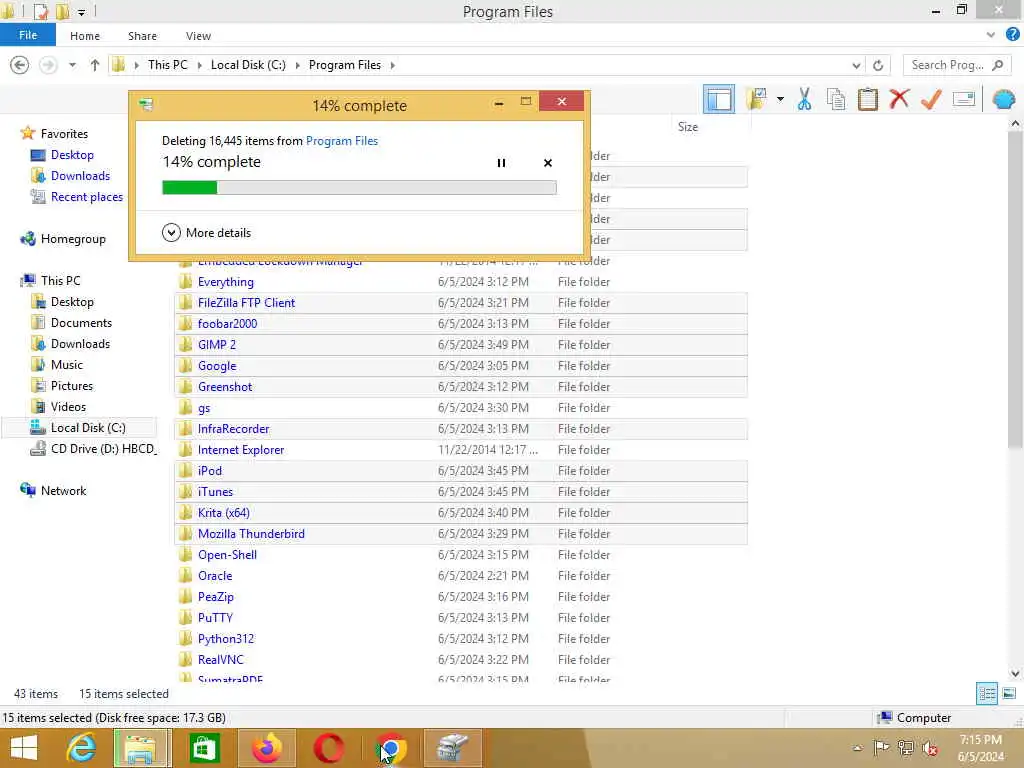
Task: Select Pictures under This PC
Action: click(x=72, y=385)
